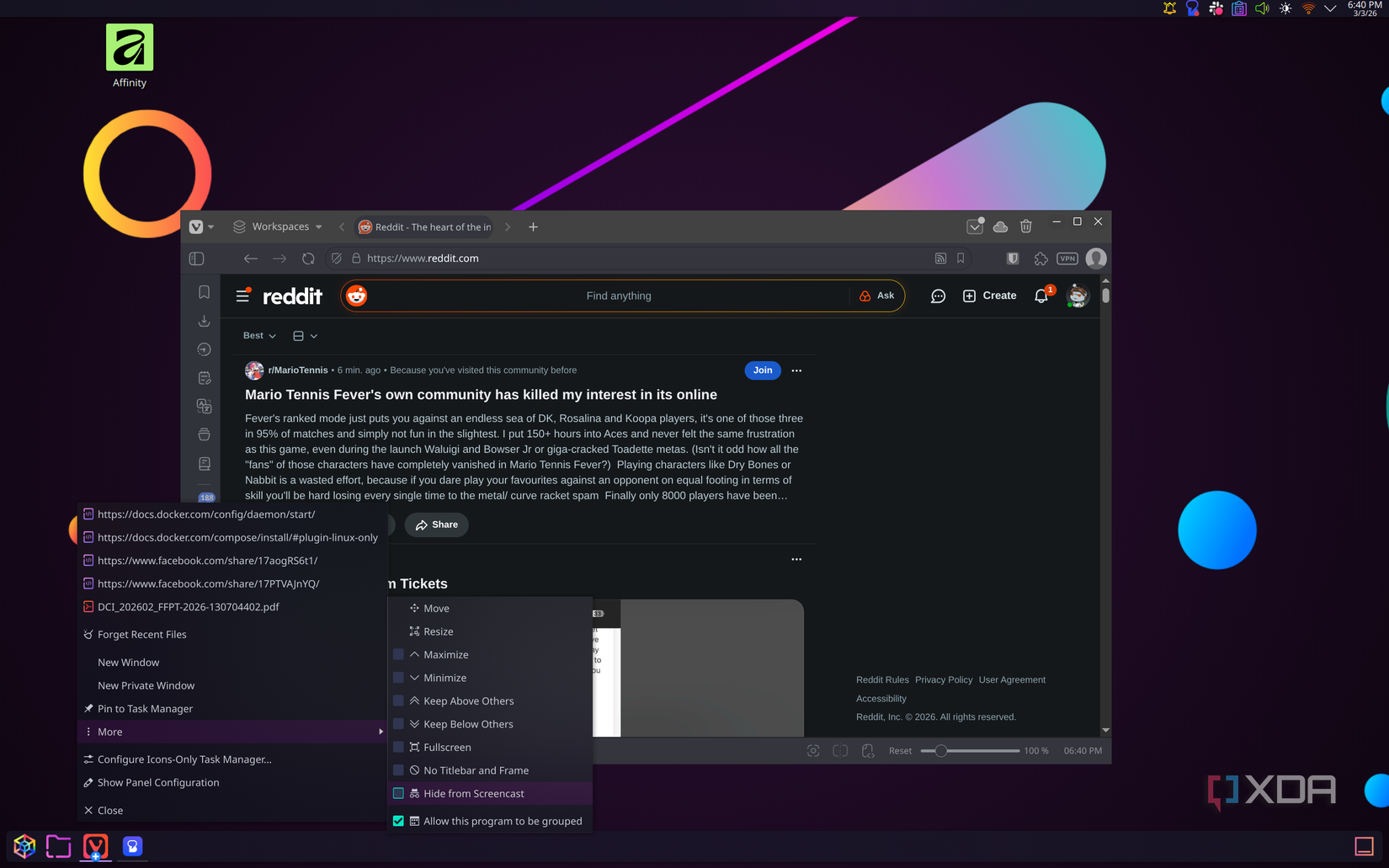Open post options ellipsis for MarioTennis post
1389x868 pixels.
(x=796, y=370)
